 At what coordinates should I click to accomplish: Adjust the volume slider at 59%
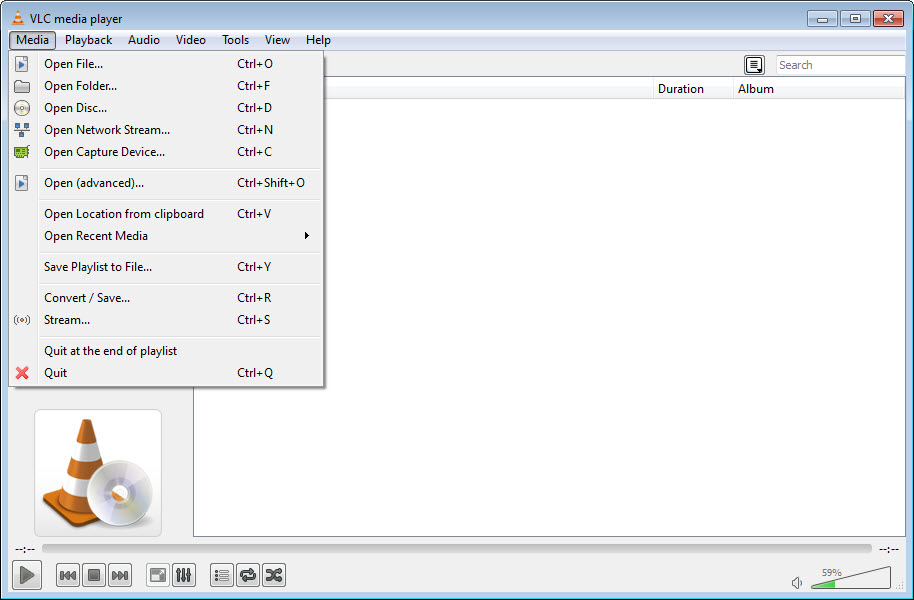click(851, 578)
